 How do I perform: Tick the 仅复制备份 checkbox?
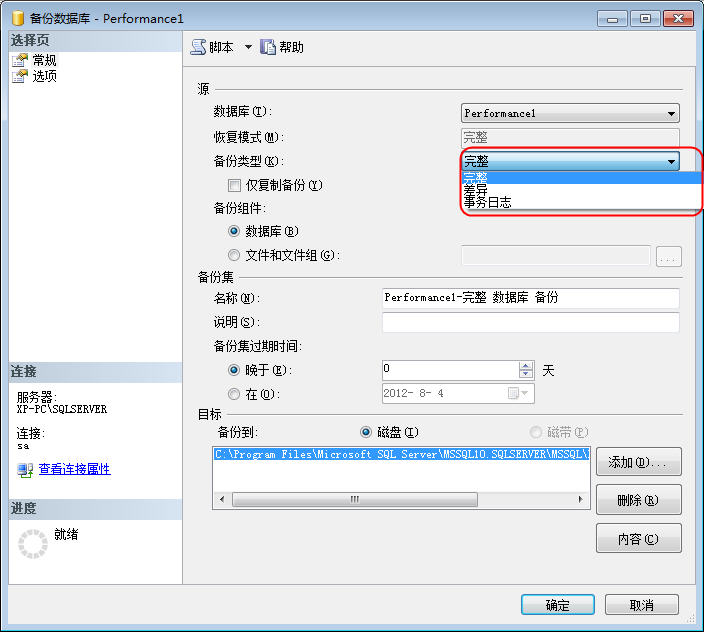234,185
